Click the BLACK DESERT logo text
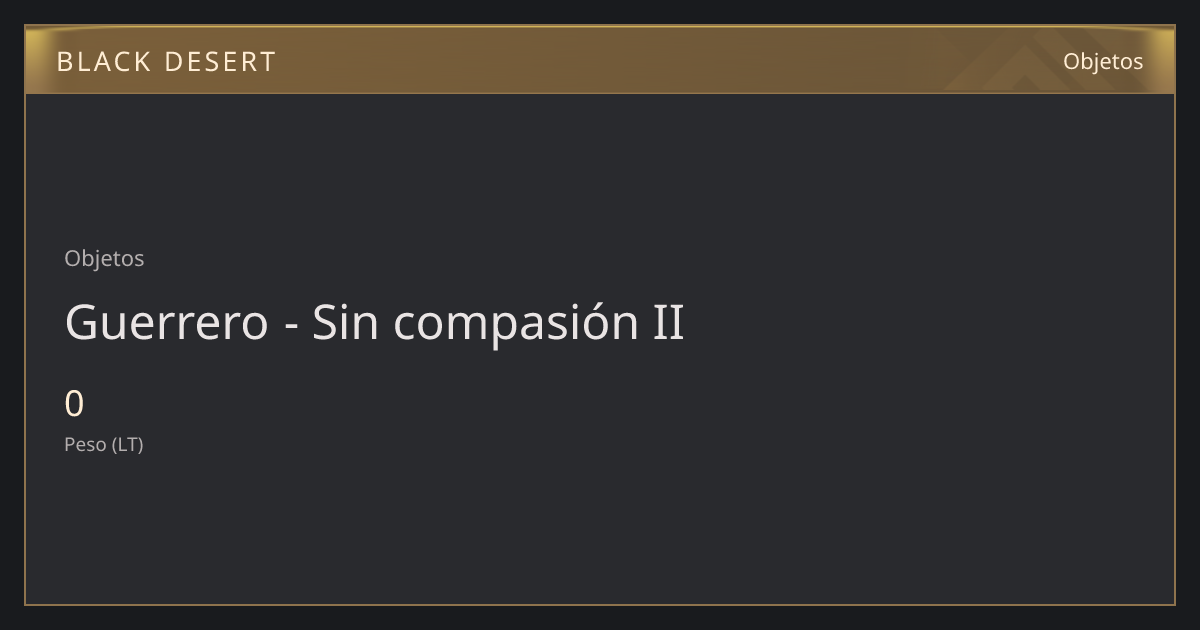Viewport: 1200px width, 630px height. [166, 62]
